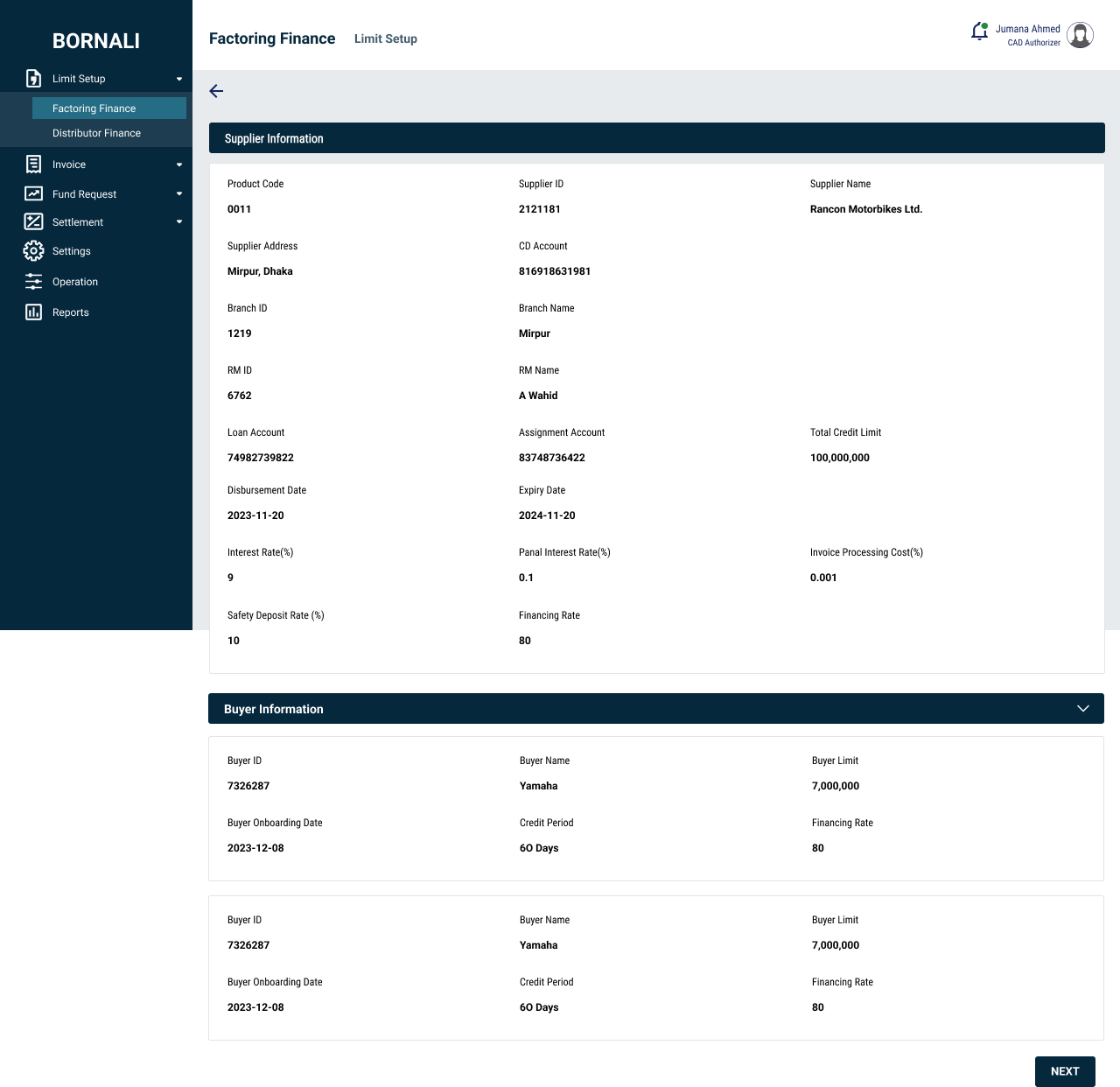Click supplier name Rancon Motorbikes Ltd.
Viewport: 1120px width, 1087px height.
pyautogui.click(x=866, y=209)
